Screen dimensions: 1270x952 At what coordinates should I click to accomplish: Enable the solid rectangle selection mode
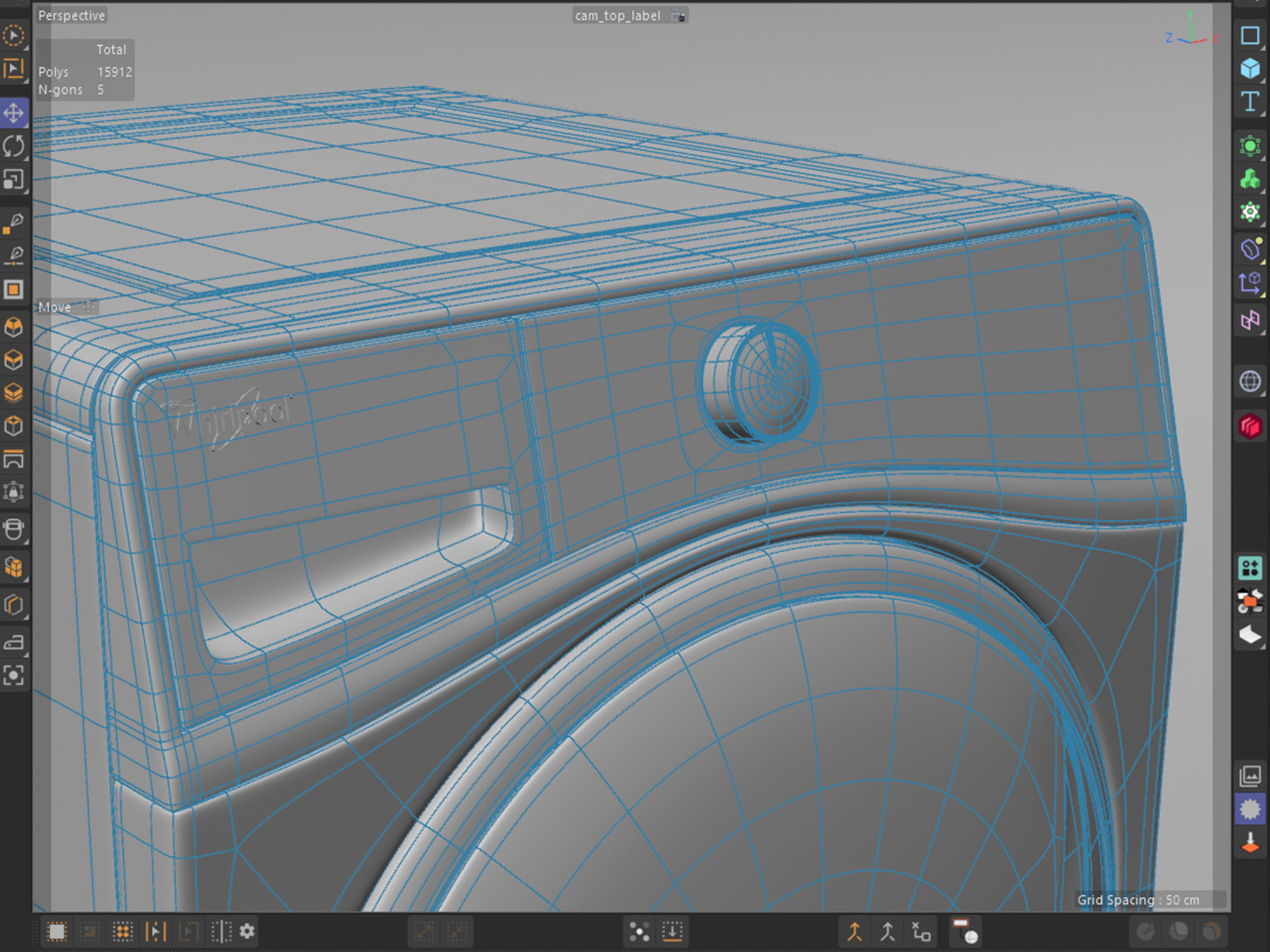[x=57, y=932]
